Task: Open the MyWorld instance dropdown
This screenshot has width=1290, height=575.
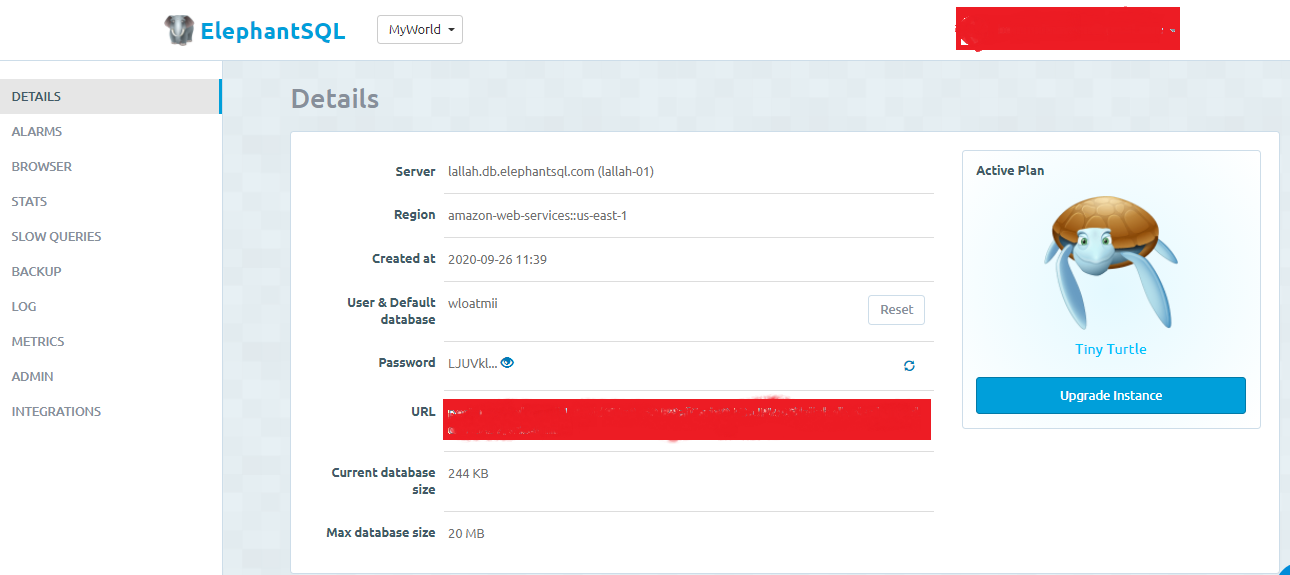Action: (x=420, y=30)
